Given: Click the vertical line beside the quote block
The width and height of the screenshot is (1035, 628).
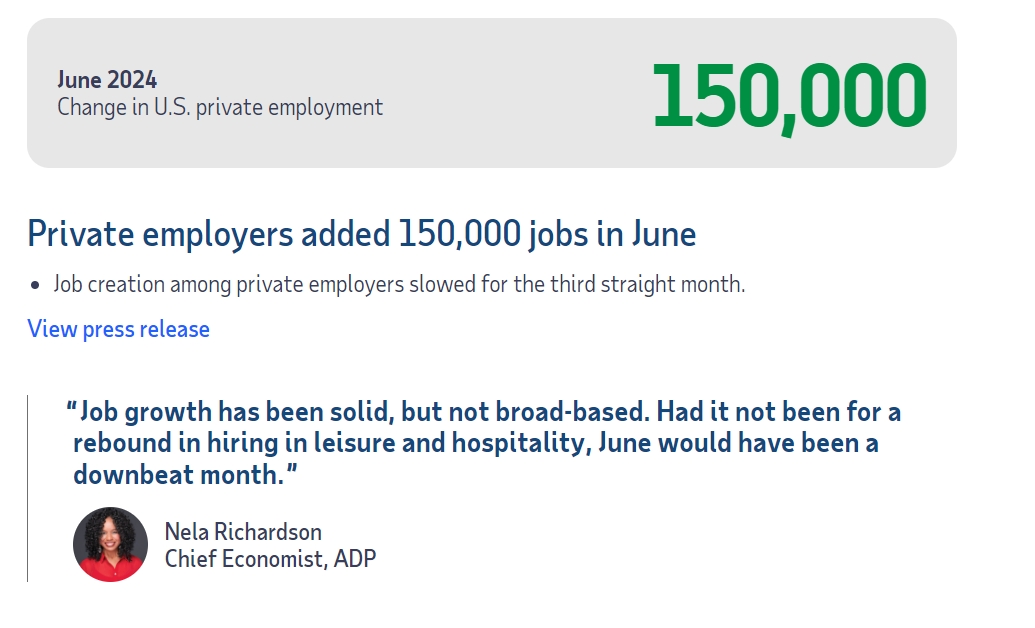Looking at the screenshot, I should (27, 488).
